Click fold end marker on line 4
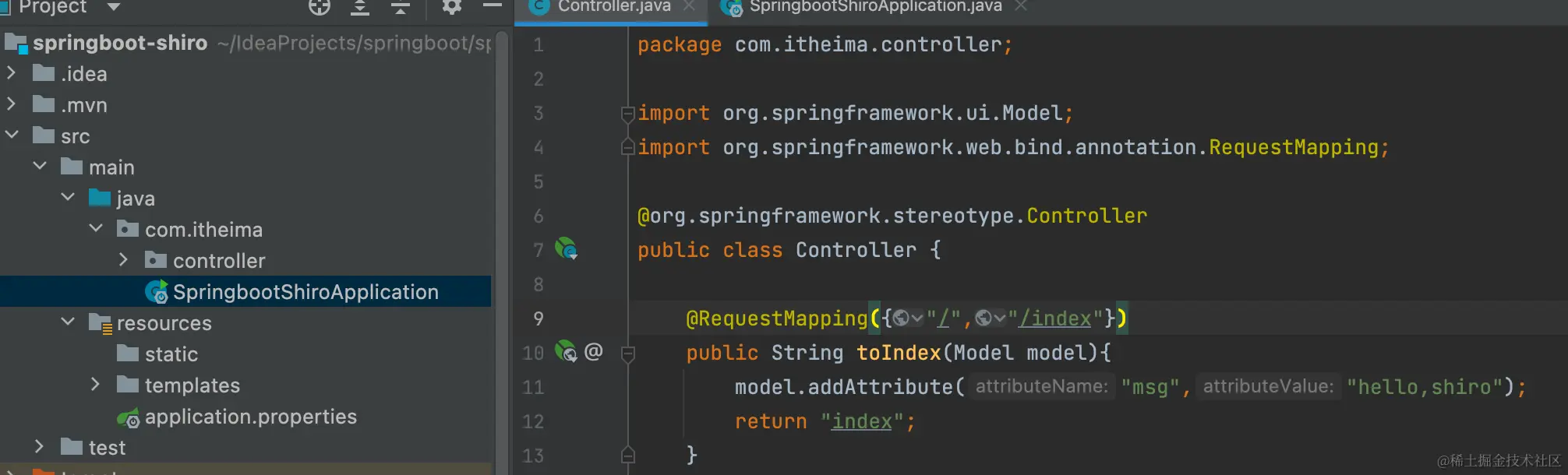This screenshot has width=1568, height=475. 627,146
